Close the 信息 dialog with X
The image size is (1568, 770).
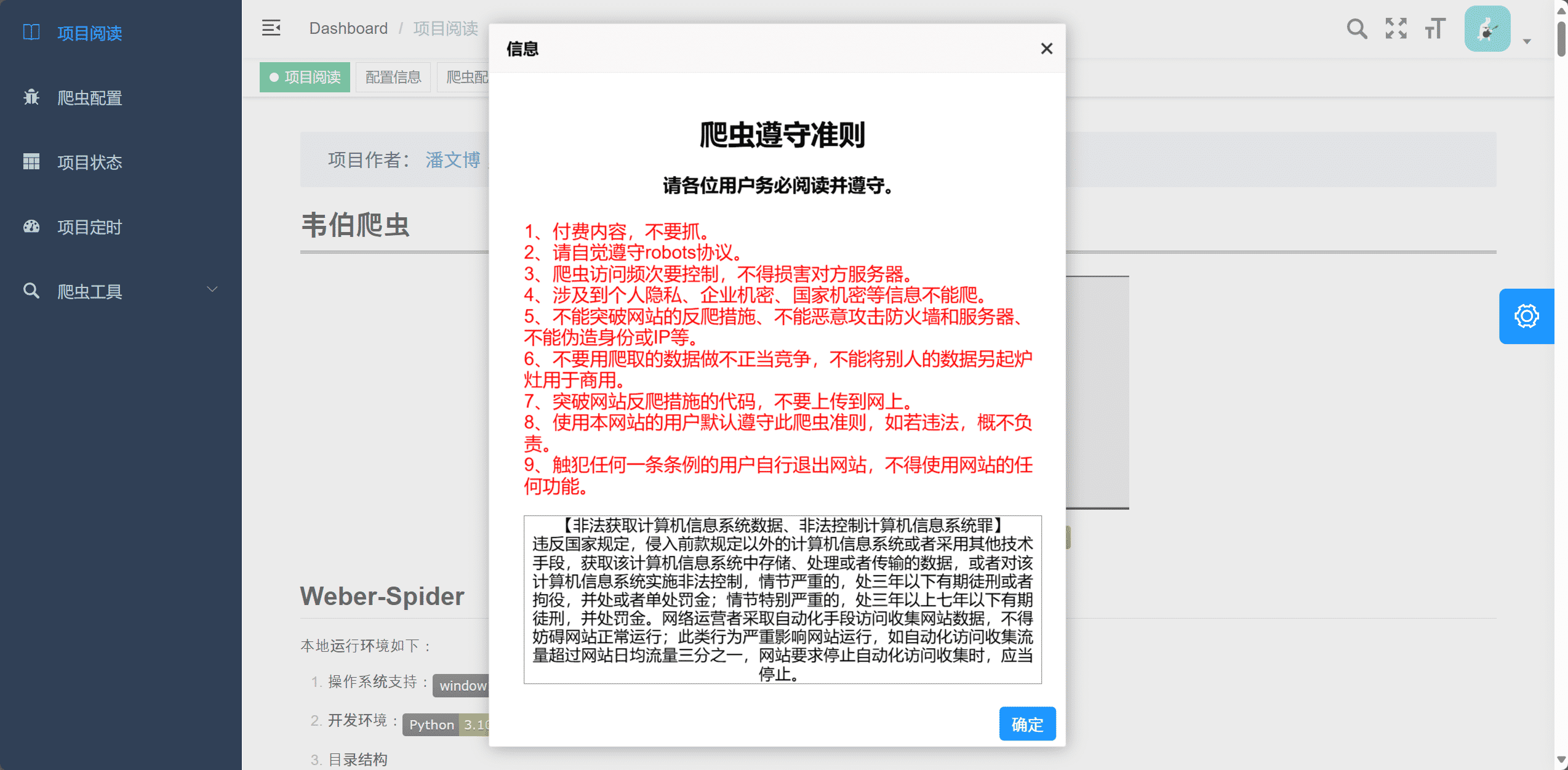(1046, 49)
